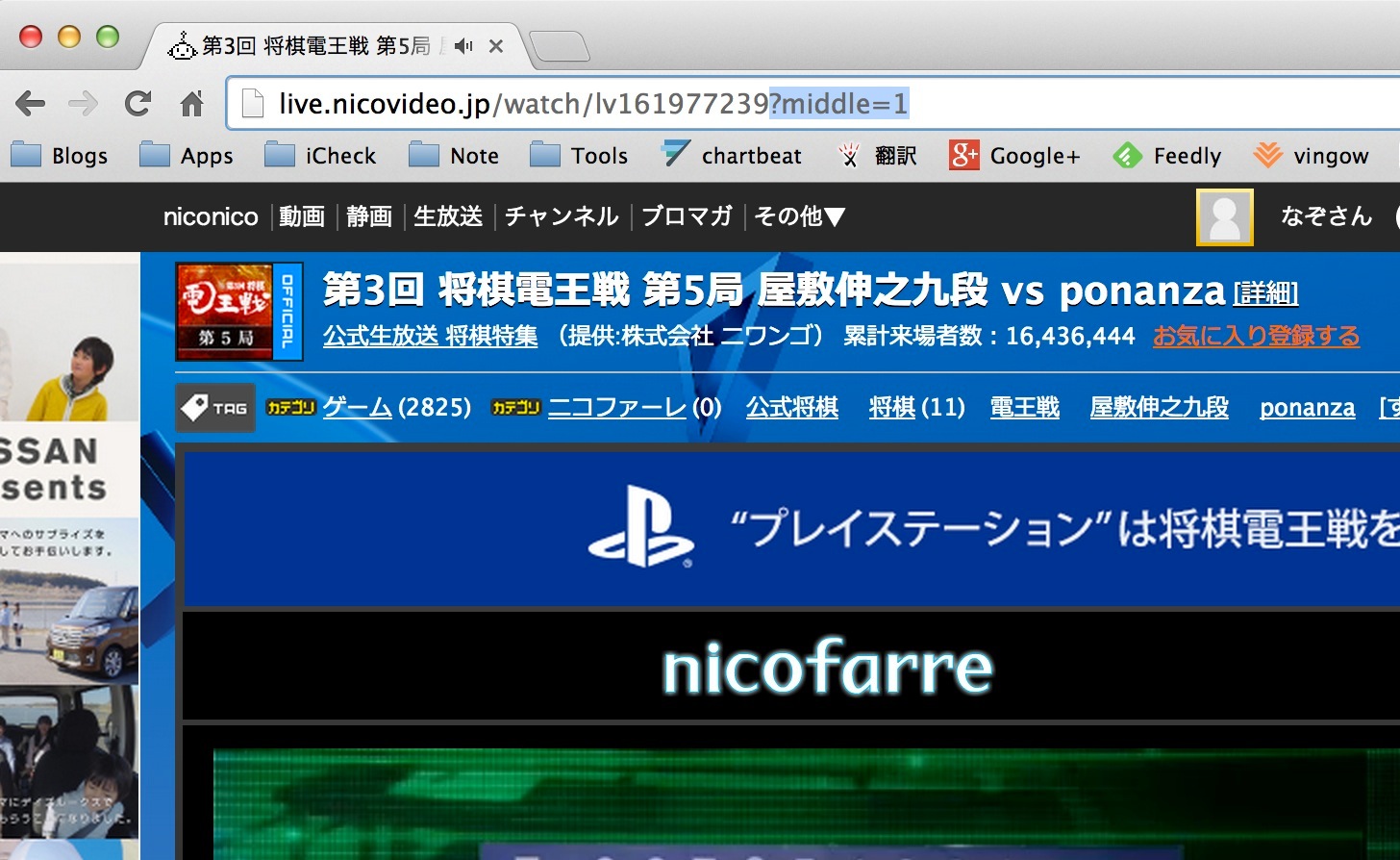Open the ニコファーレ category tag
Image resolution: width=1400 pixels, height=860 pixels.
coord(616,408)
